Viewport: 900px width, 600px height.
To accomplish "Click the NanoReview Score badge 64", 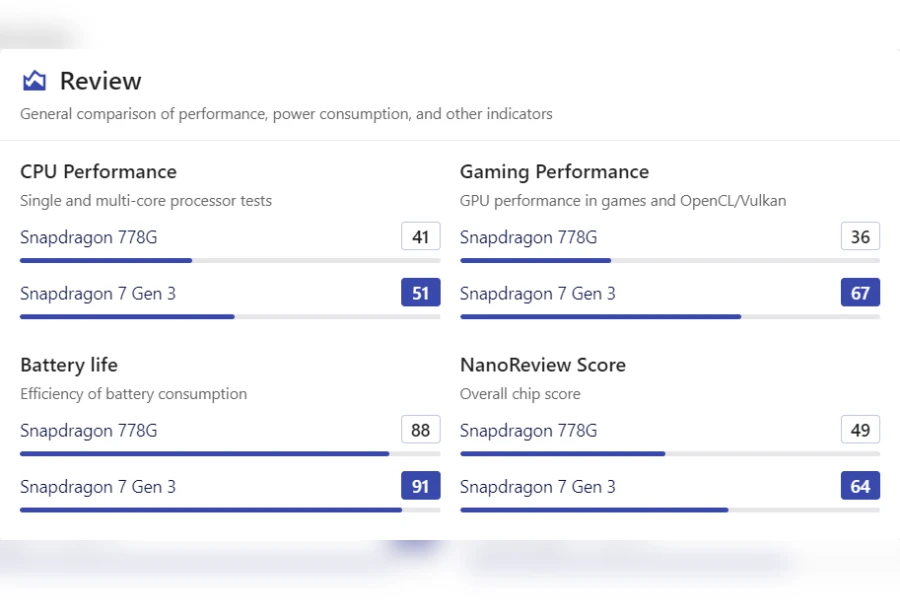I will point(860,487).
